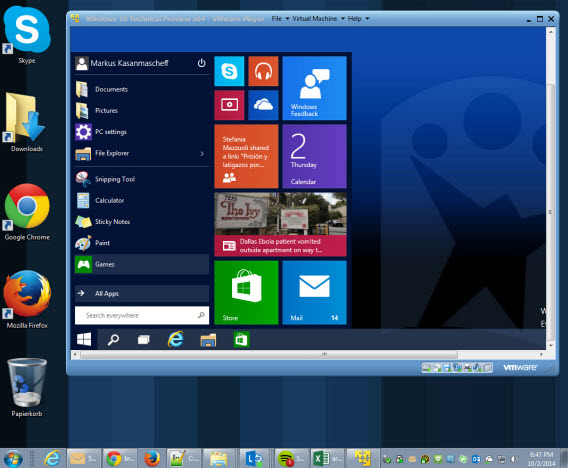
Task: Open the VMware Player File menu
Action: coord(276,18)
